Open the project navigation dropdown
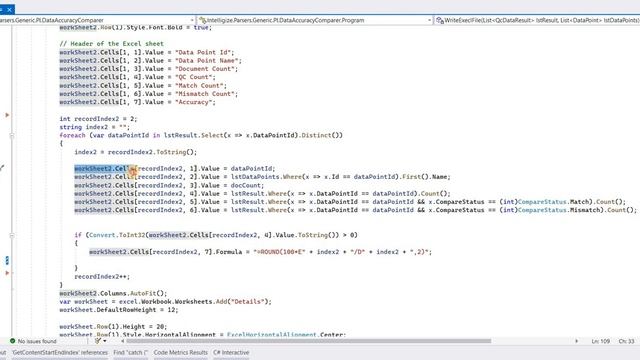The width and height of the screenshot is (640, 360). 192,20
